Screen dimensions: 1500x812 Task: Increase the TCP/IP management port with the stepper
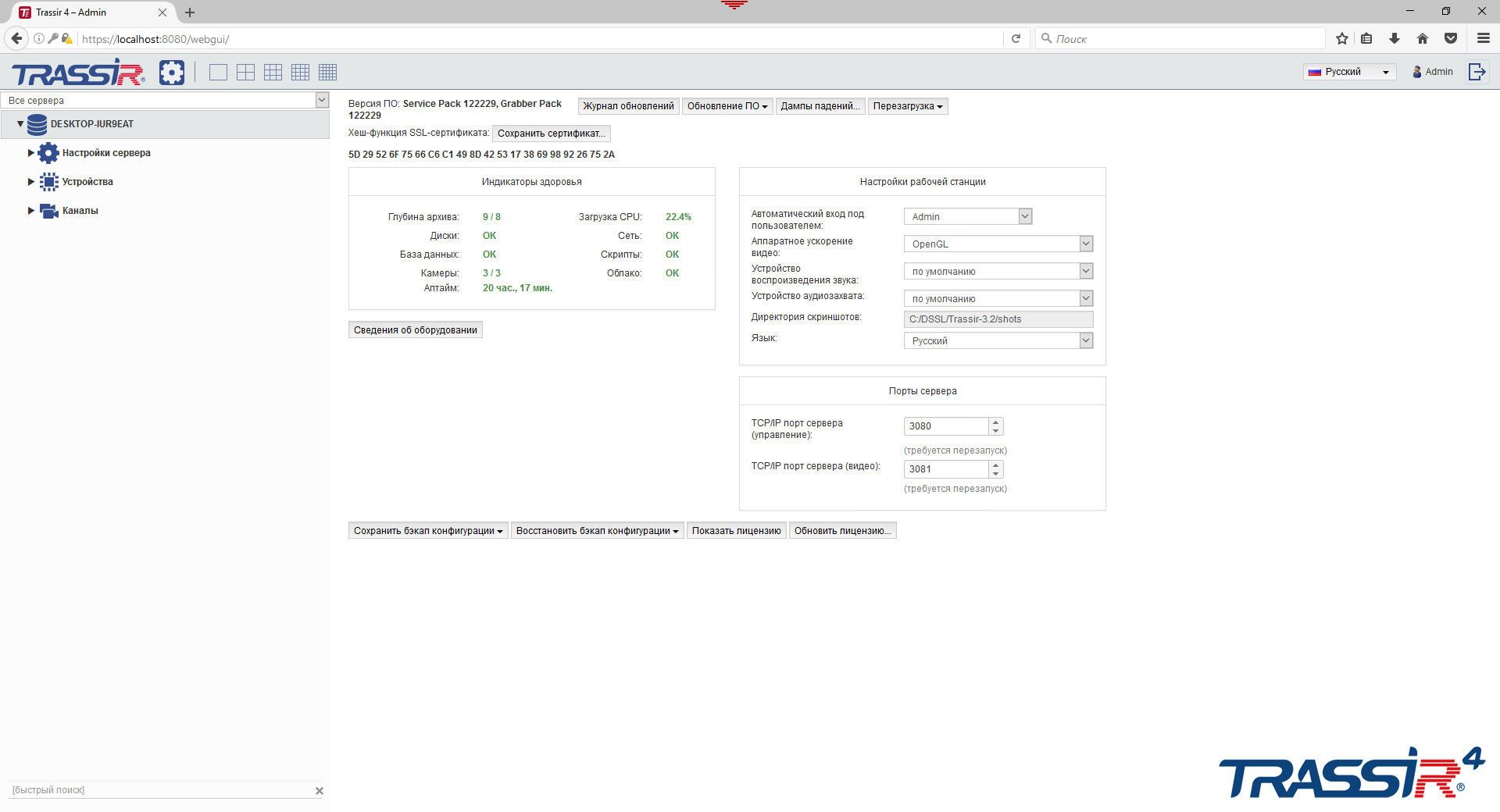[x=995, y=422]
